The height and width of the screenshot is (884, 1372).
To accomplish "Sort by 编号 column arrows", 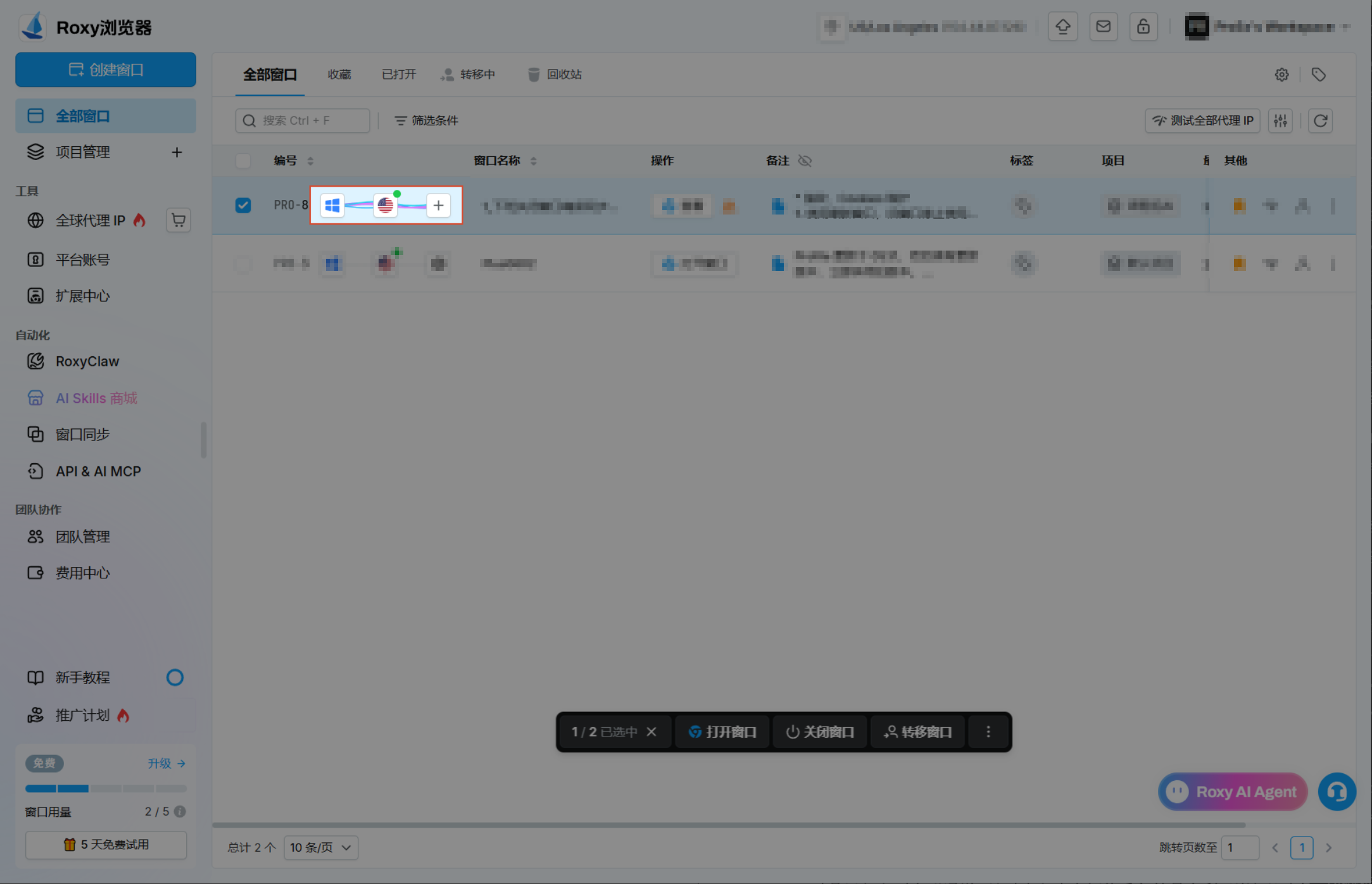I will point(310,161).
